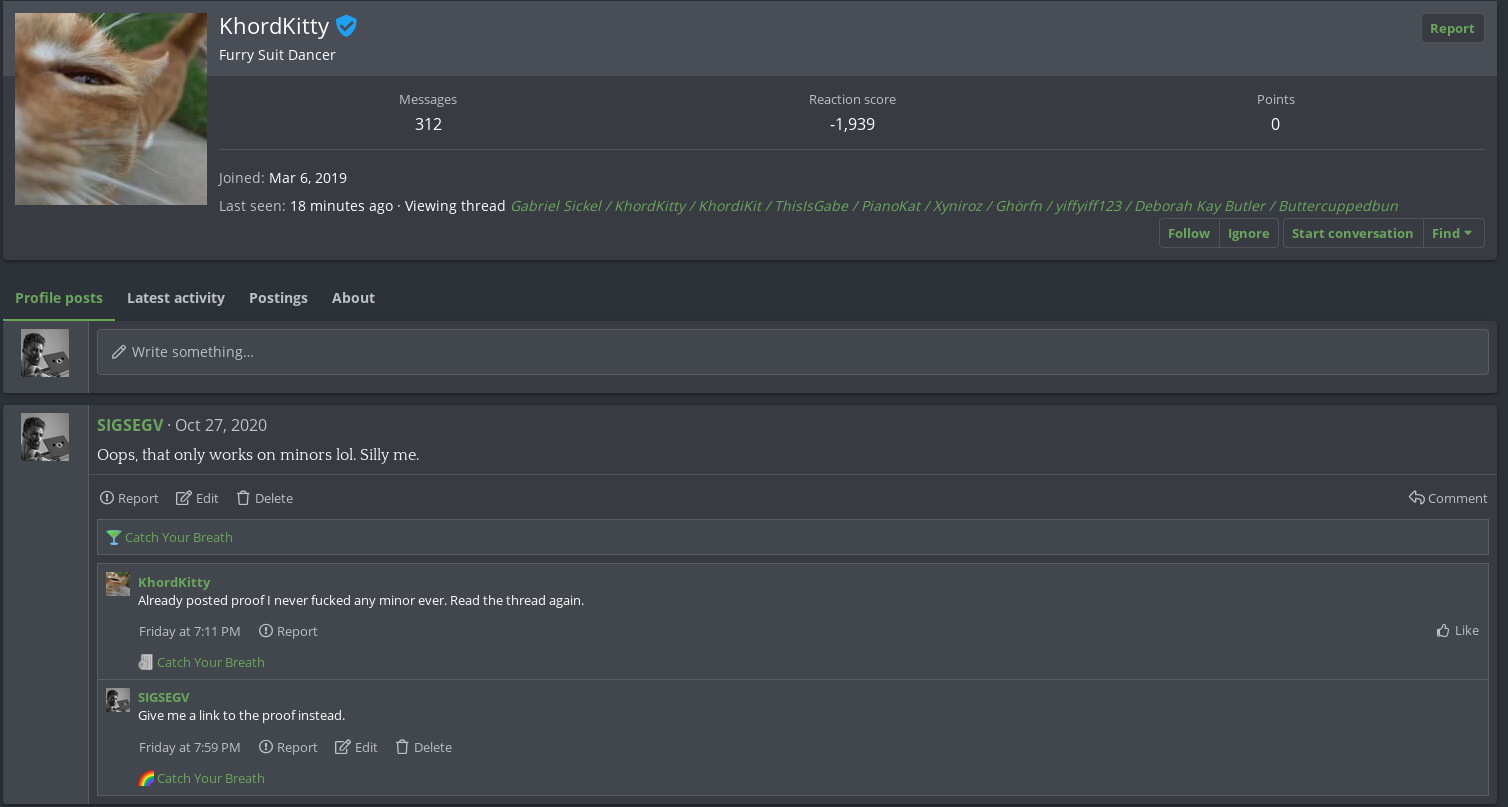Open Catch Your Breath under KhordKitty's comment

pyautogui.click(x=211, y=662)
